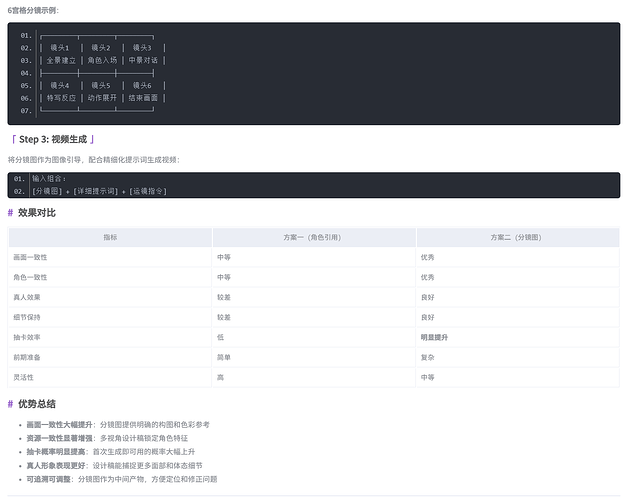Select the '动作展开' cell text
Image resolution: width=625 pixels, height=500 pixels.
point(102,98)
